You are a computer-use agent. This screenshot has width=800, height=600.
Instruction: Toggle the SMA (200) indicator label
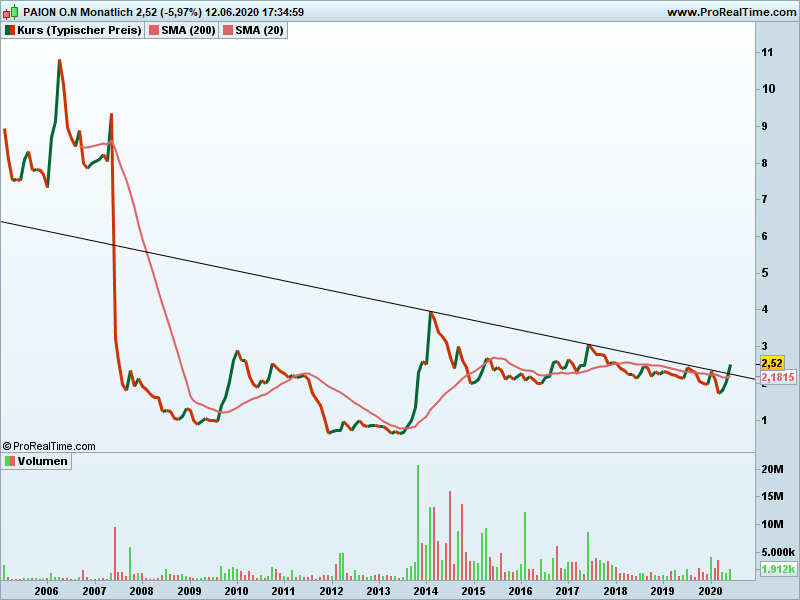188,31
